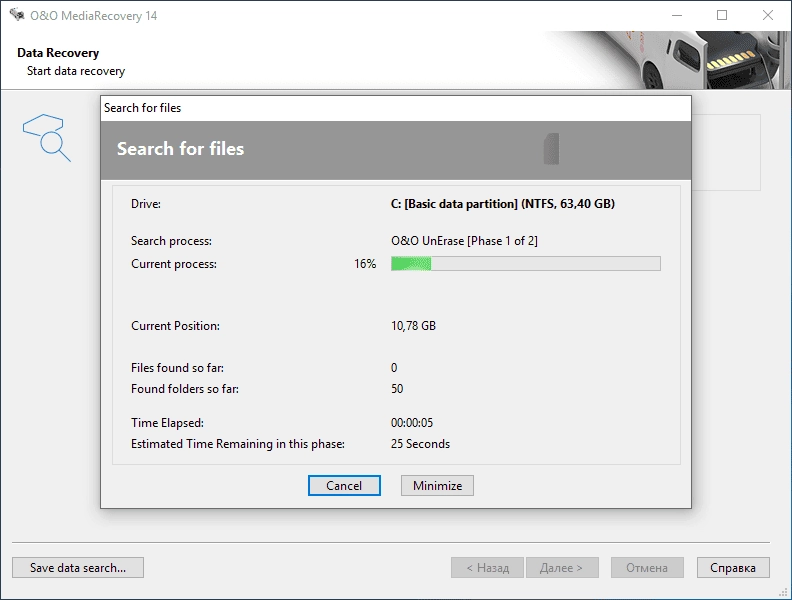The height and width of the screenshot is (600, 792).
Task: Click the 'Search for files' dialog title bar
Action: 395,108
